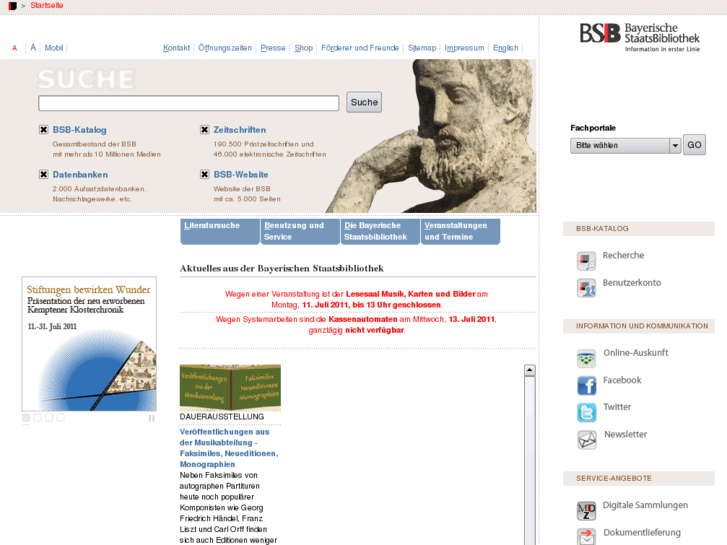Screen dimensions: 727x545
Task: Open the Stiftungen bewirken Wunder banner
Action: (89, 344)
